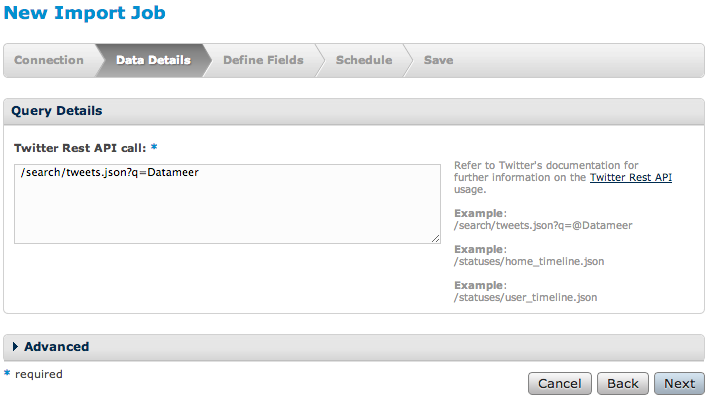Click the Back button

pyautogui.click(x=623, y=384)
